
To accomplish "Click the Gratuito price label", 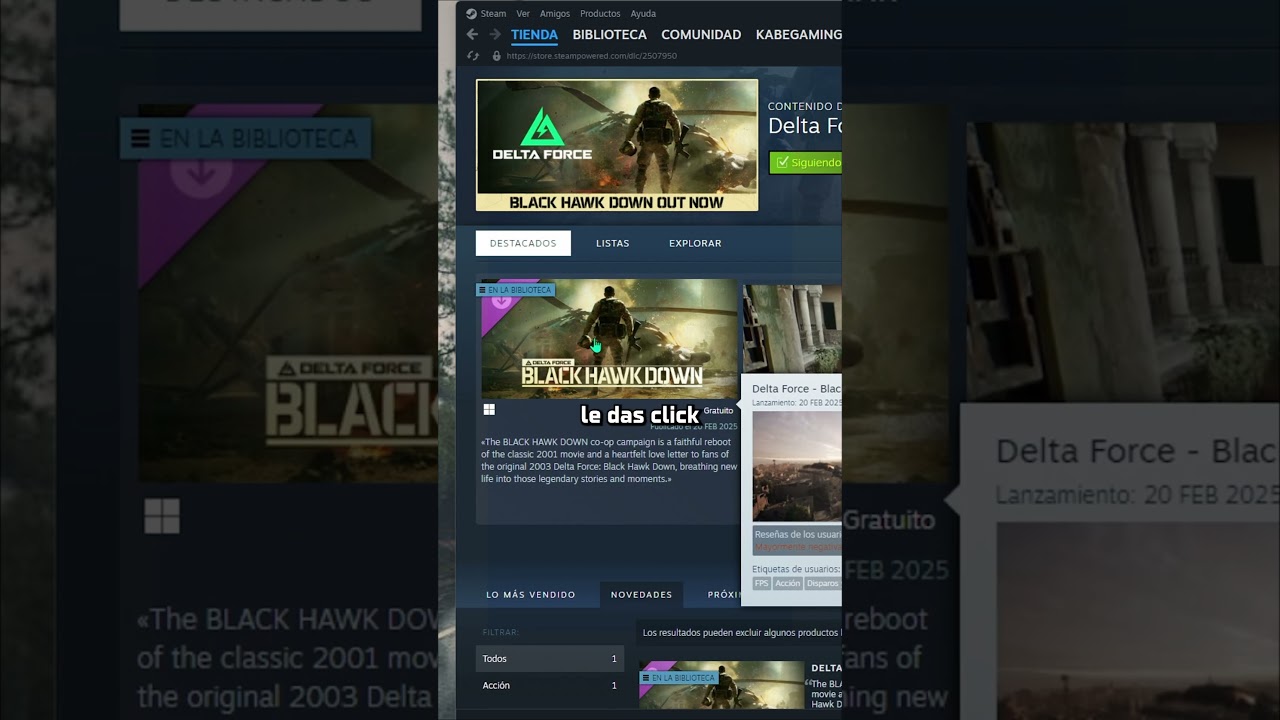I will [718, 410].
